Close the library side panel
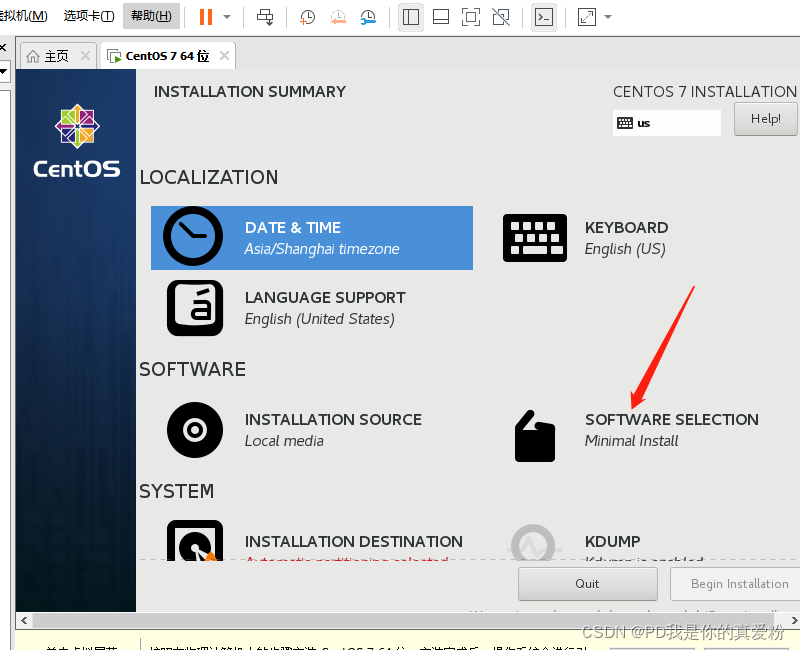The image size is (800, 650). [x=3, y=47]
